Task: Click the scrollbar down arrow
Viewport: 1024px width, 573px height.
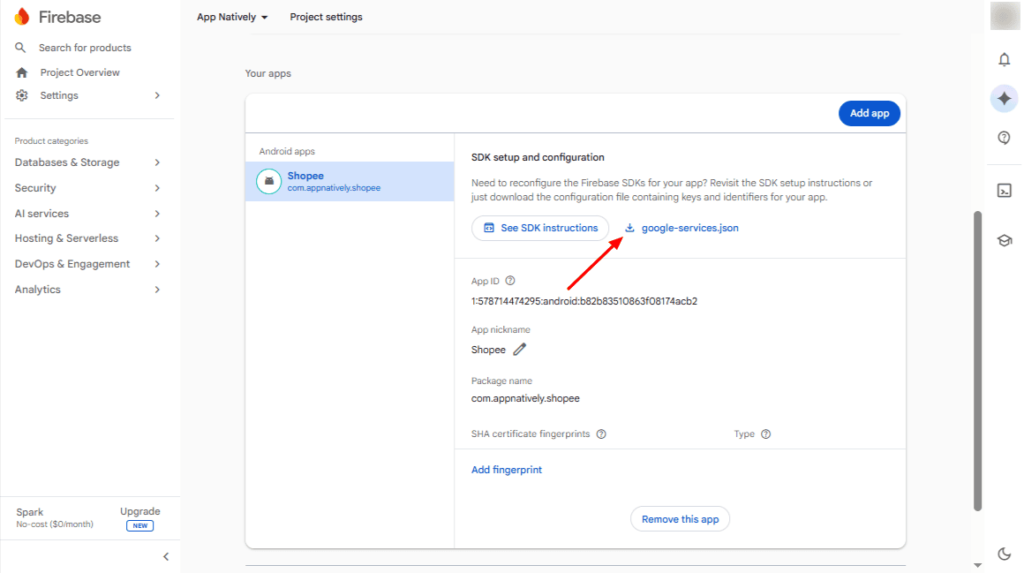Action: [977, 565]
